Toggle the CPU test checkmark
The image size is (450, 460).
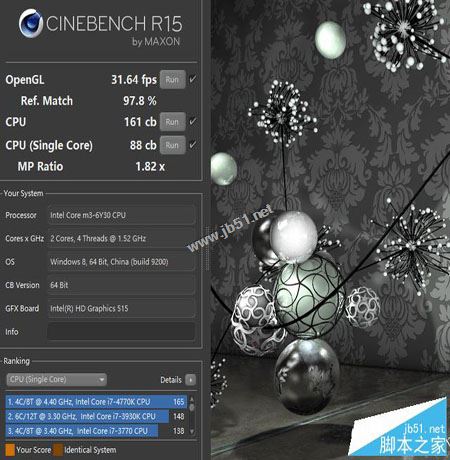pos(192,122)
